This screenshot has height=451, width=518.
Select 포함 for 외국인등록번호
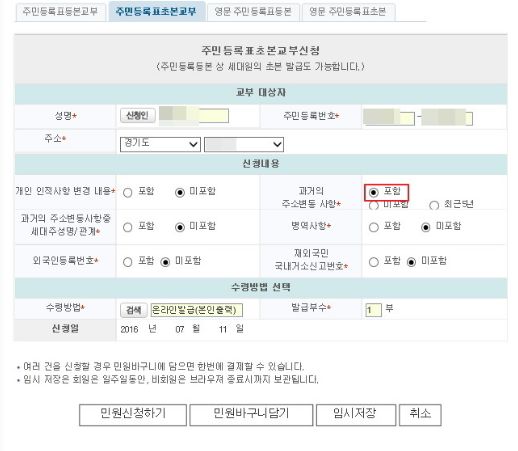(128, 262)
